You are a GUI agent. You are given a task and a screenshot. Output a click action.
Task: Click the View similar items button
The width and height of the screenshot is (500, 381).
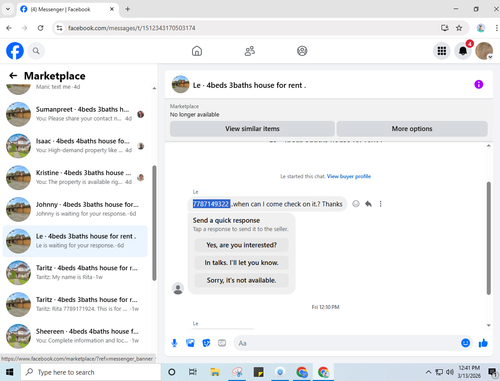pyautogui.click(x=252, y=129)
